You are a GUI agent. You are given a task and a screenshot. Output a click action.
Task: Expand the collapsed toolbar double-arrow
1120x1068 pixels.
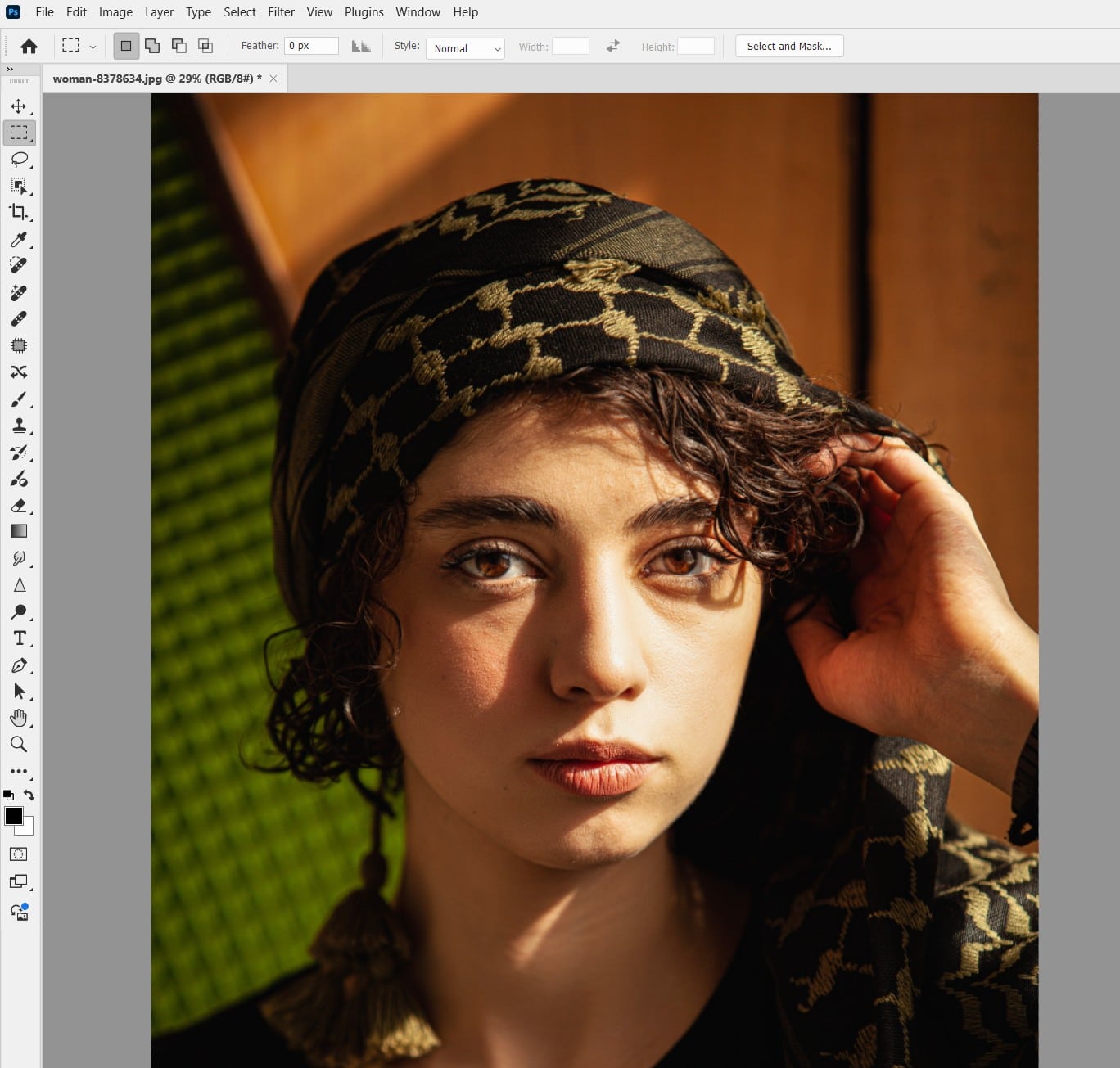coord(10,70)
